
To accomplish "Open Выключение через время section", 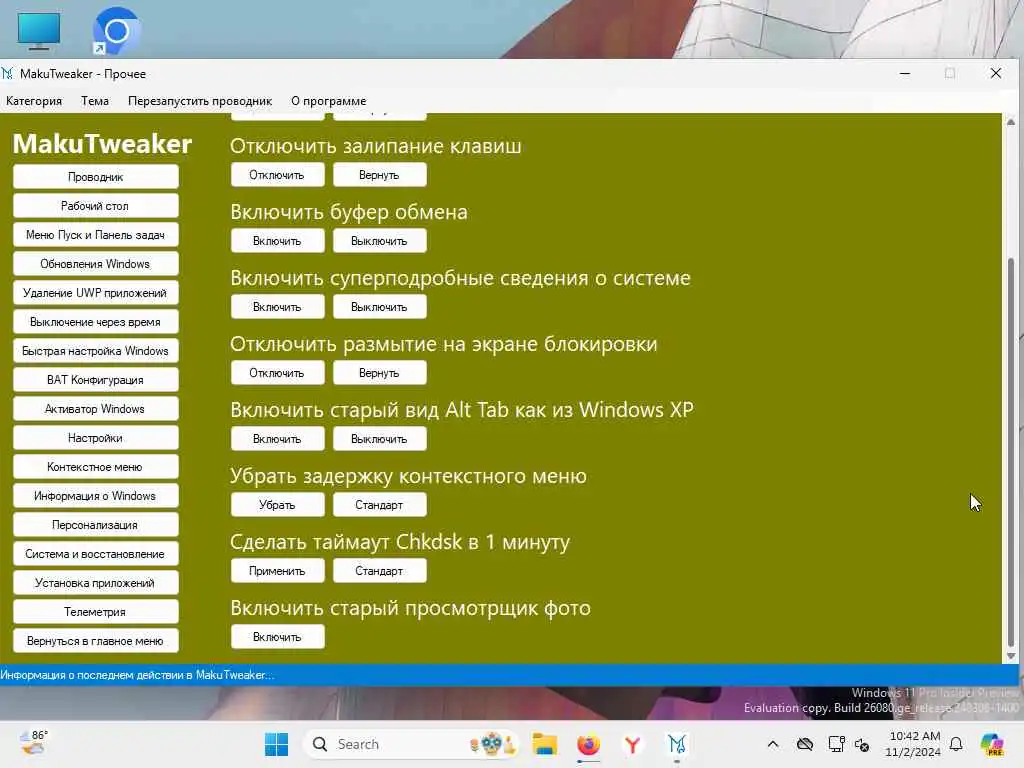I will pyautogui.click(x=95, y=322).
